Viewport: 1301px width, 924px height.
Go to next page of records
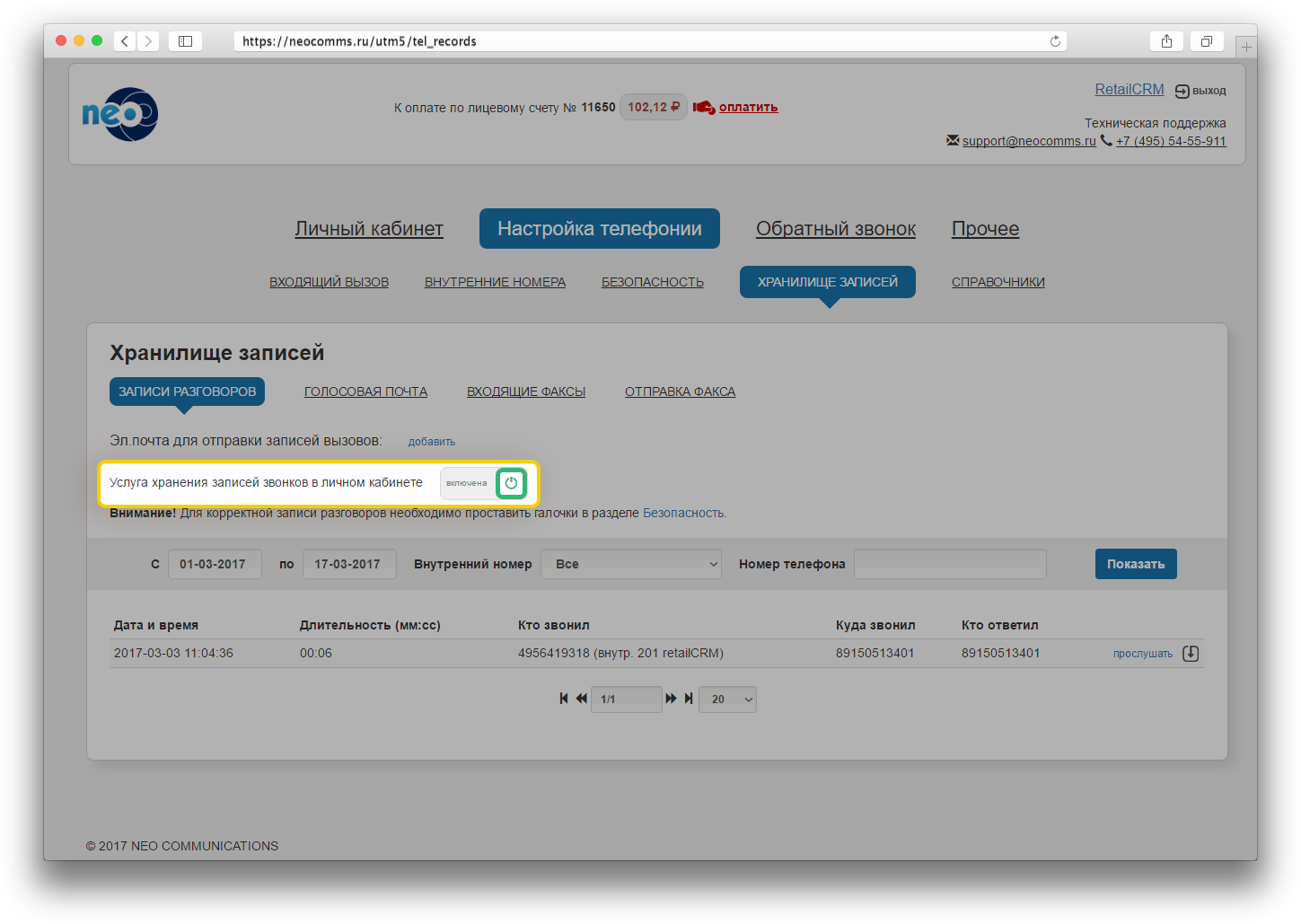tap(671, 699)
